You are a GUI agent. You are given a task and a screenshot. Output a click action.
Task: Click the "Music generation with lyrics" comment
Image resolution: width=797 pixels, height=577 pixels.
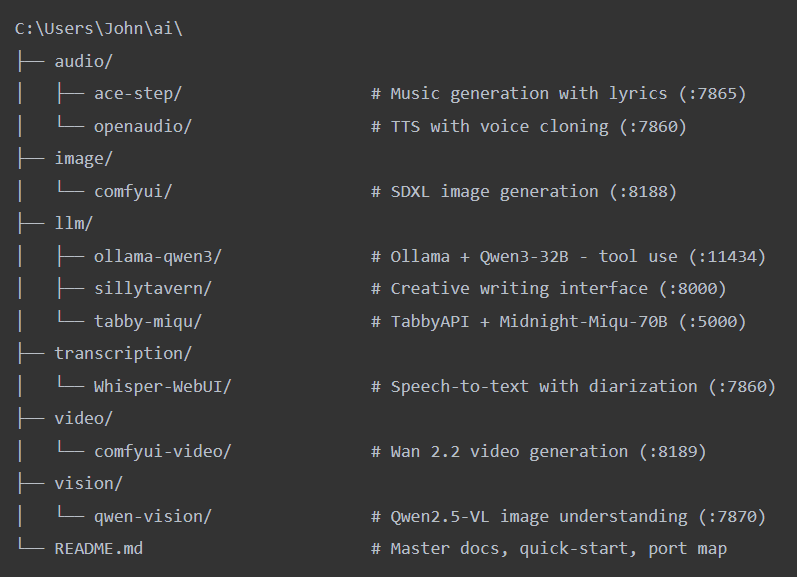tap(528, 94)
